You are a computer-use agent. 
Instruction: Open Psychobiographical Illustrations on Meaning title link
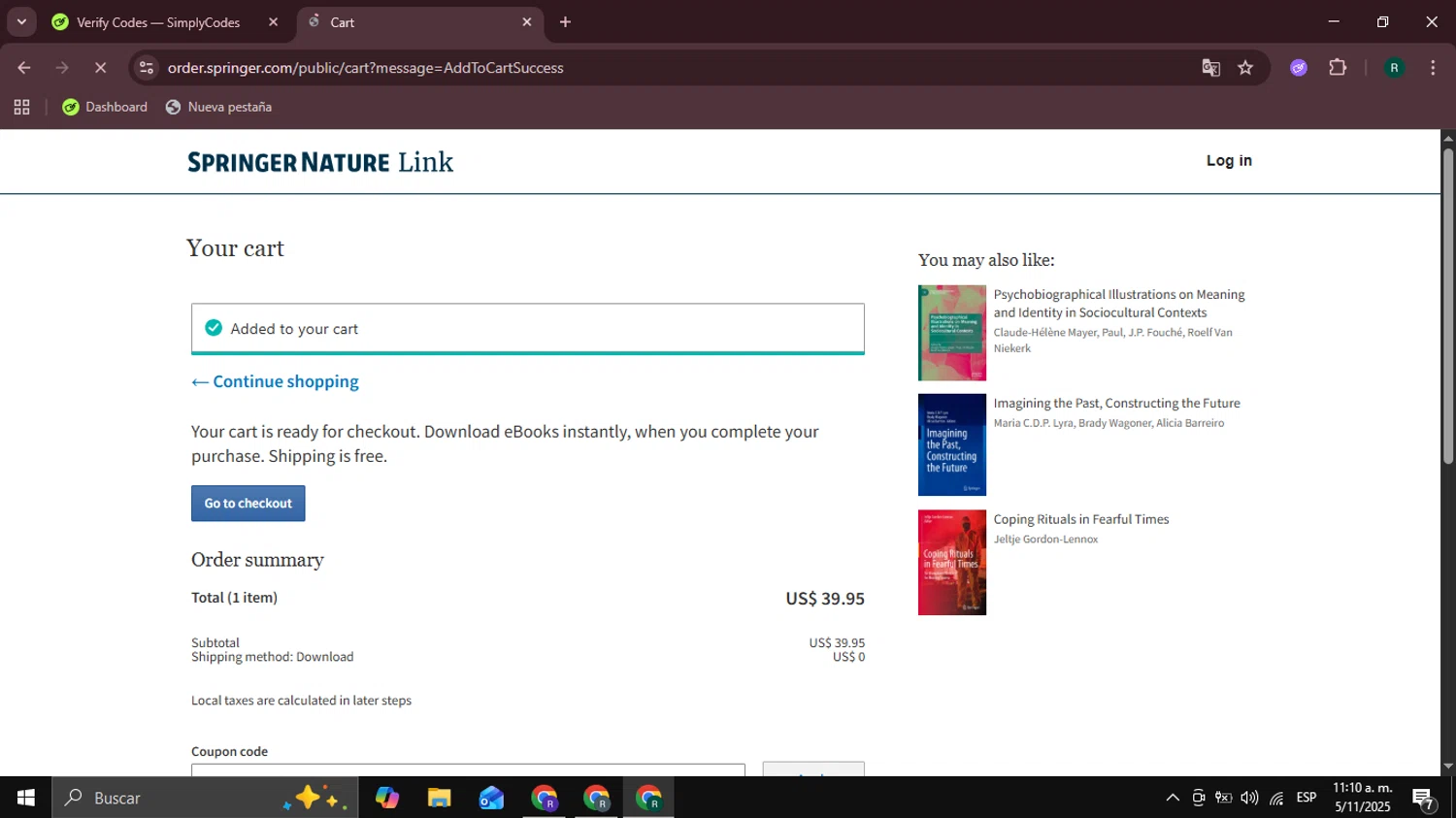(x=1119, y=304)
